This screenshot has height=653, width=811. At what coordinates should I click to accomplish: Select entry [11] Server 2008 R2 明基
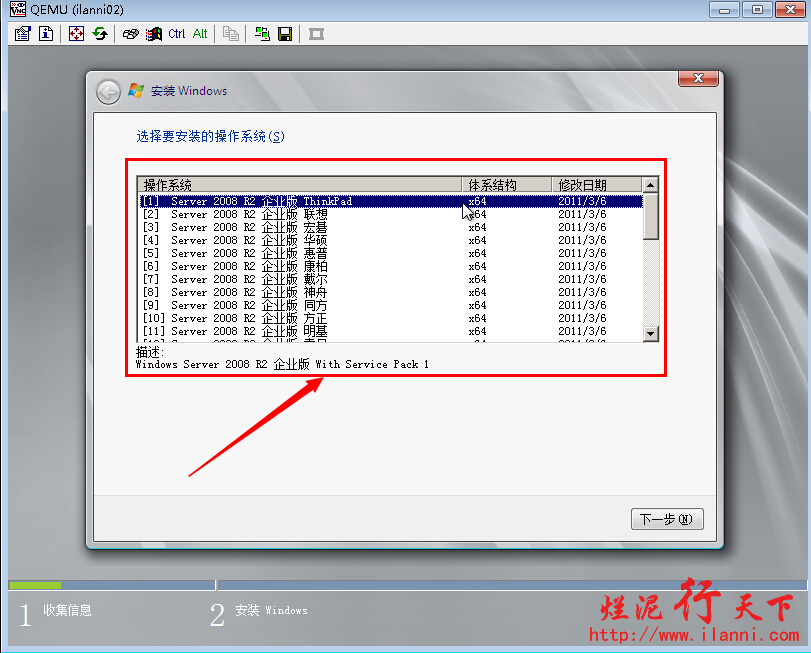click(x=300, y=331)
